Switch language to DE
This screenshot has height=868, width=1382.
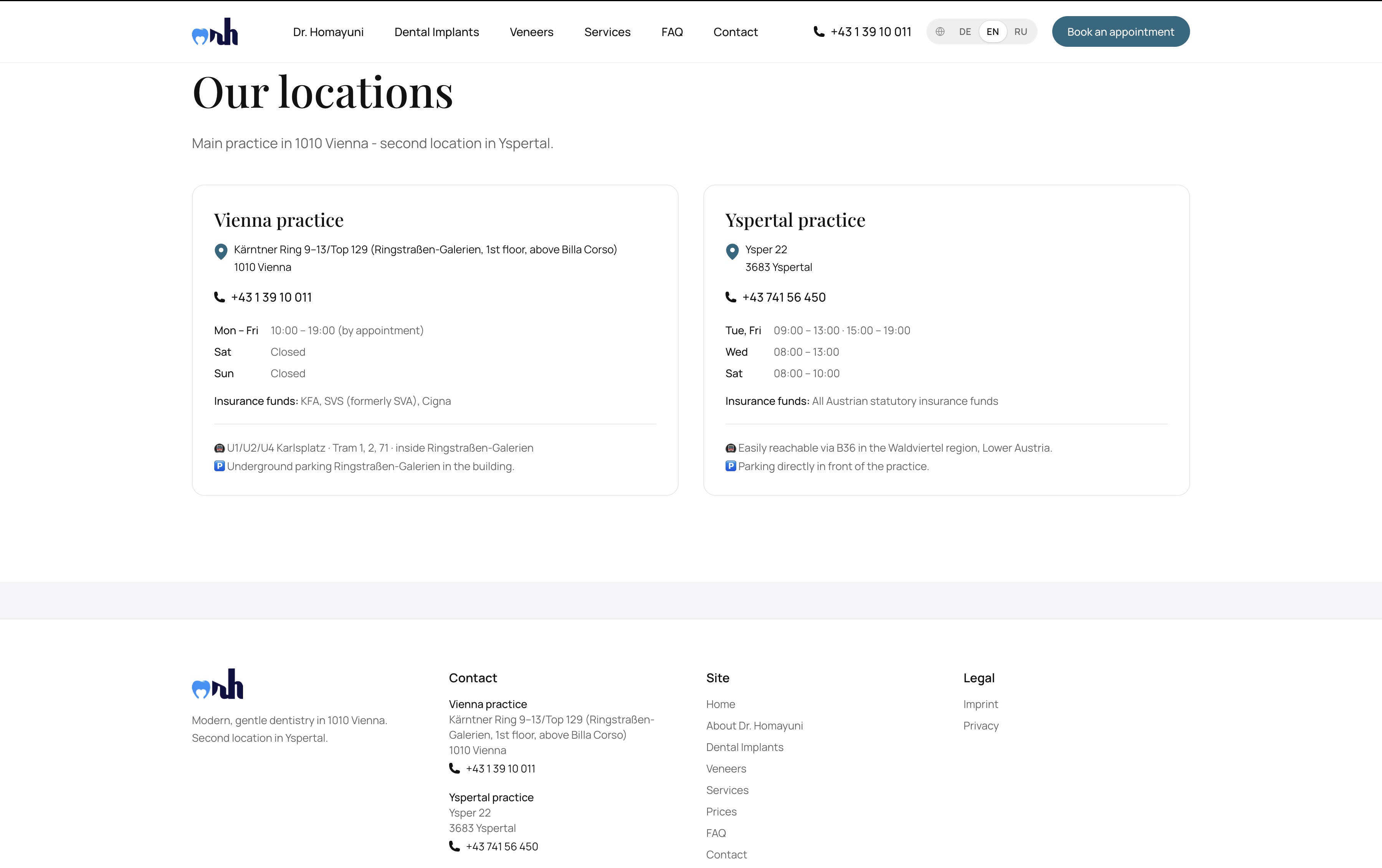point(965,31)
